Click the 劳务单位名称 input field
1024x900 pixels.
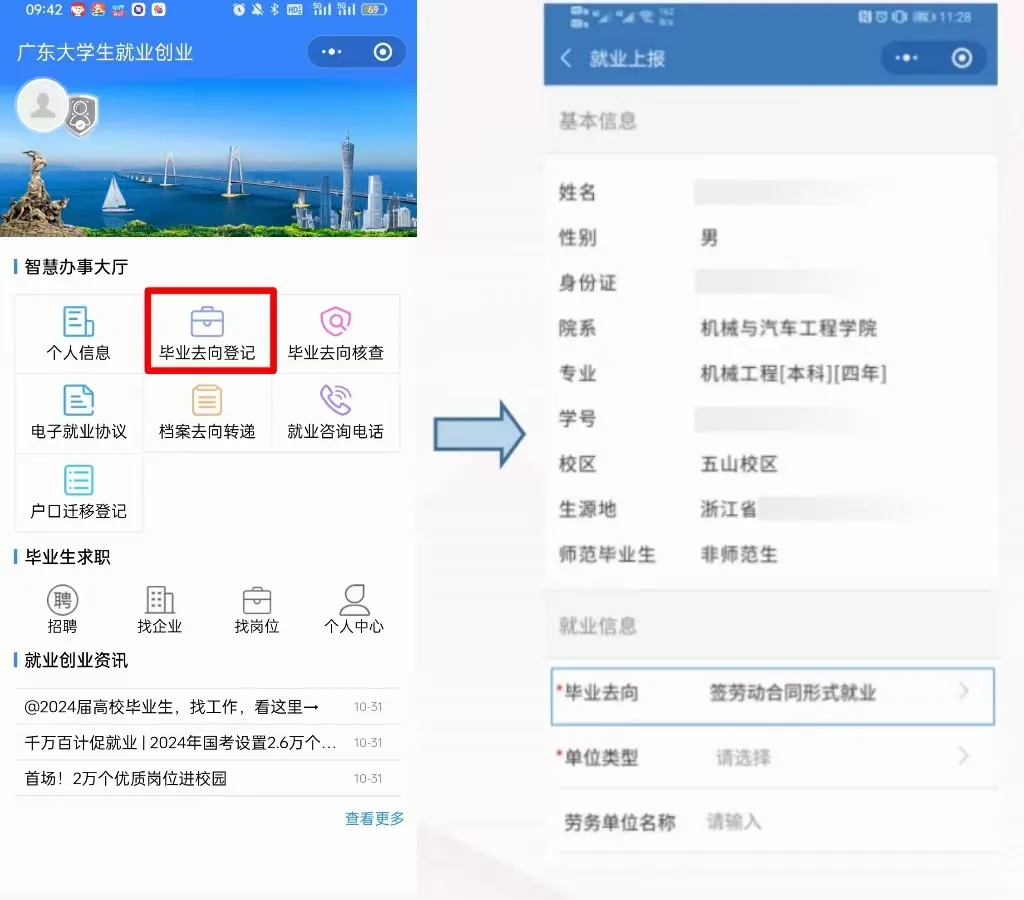tap(773, 822)
